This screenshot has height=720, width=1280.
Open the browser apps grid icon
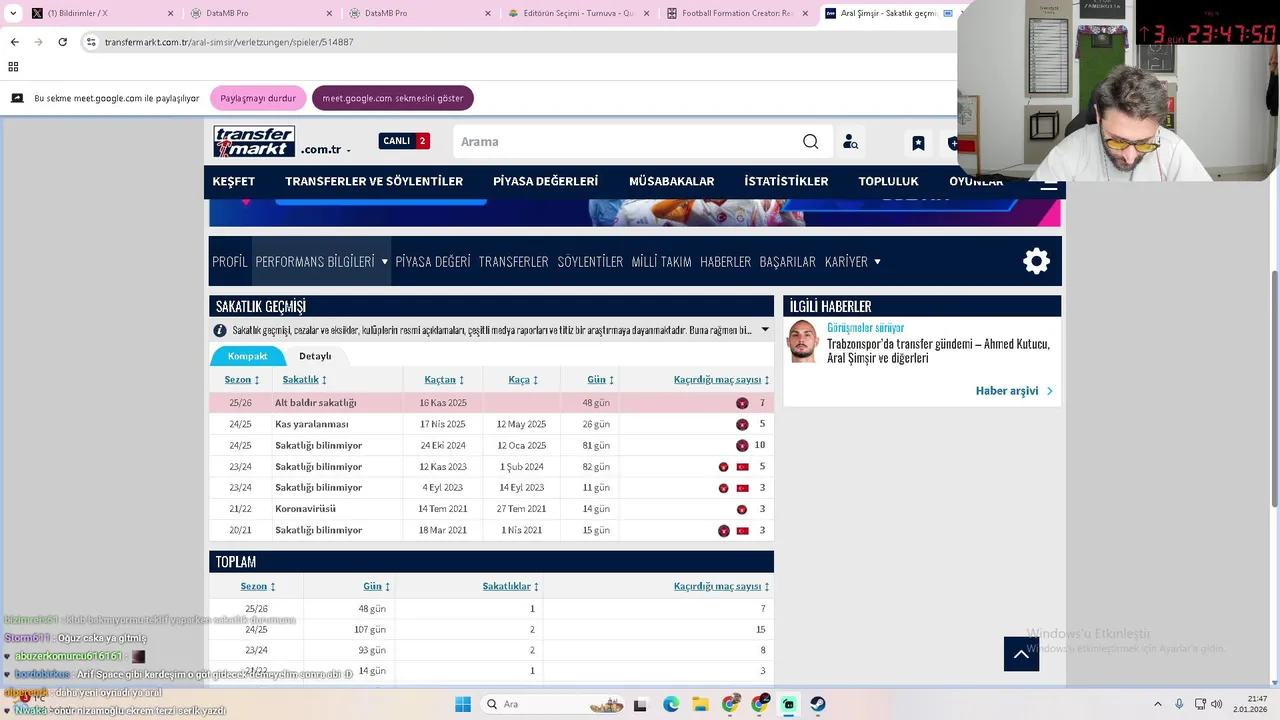pos(13,67)
